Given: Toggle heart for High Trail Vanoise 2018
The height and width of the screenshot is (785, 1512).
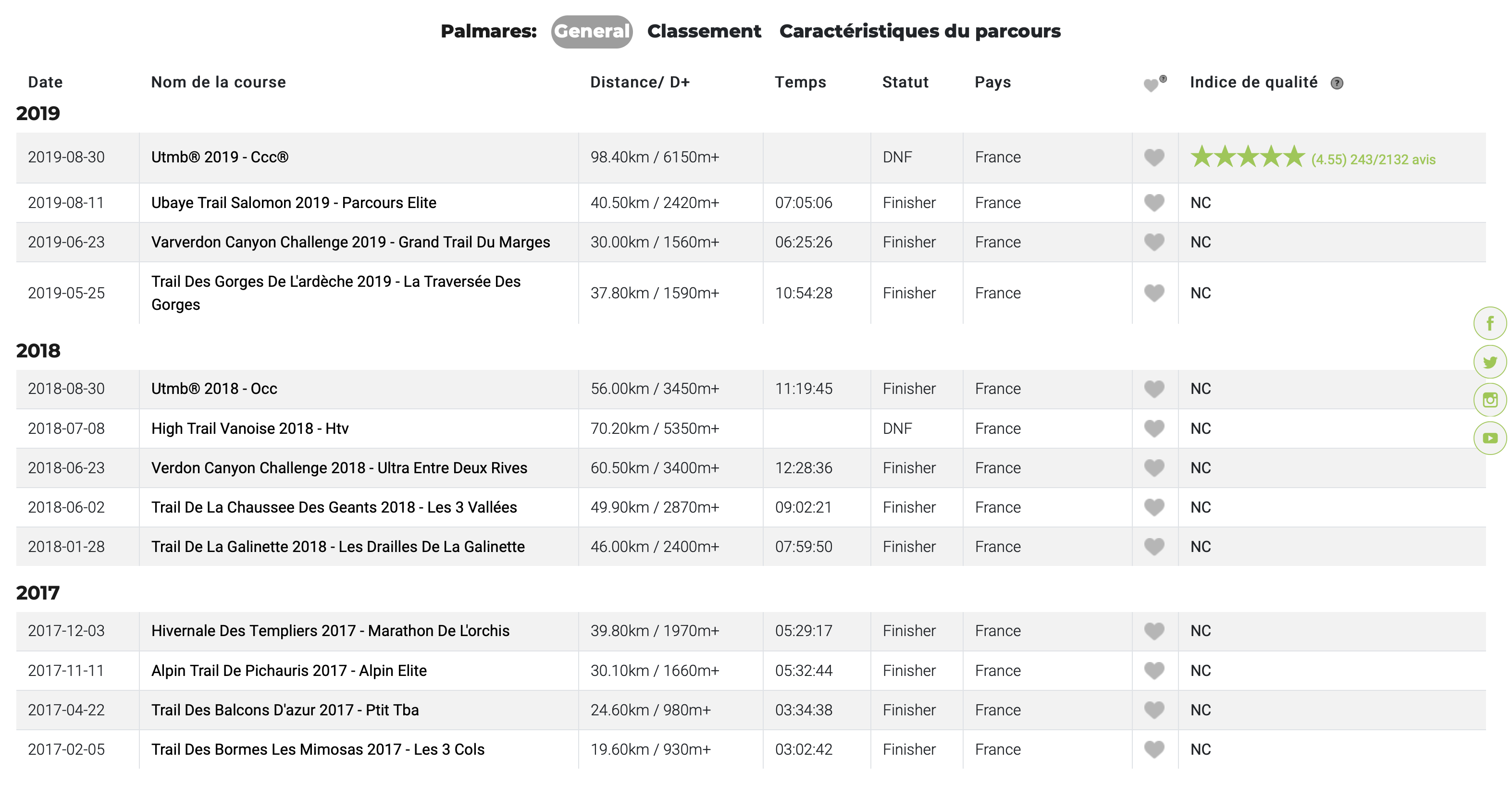Looking at the screenshot, I should tap(1154, 429).
